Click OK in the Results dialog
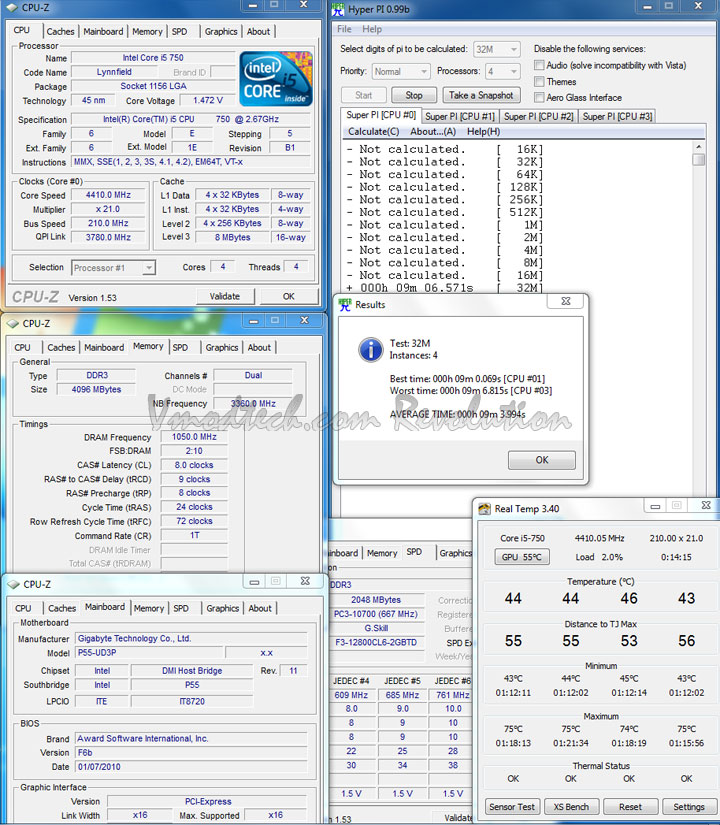The height and width of the screenshot is (825, 720). (542, 460)
